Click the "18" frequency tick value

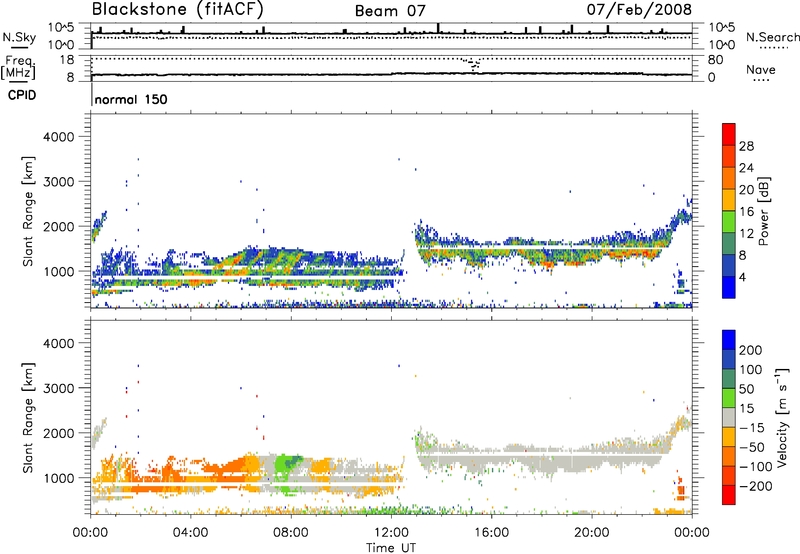click(67, 60)
